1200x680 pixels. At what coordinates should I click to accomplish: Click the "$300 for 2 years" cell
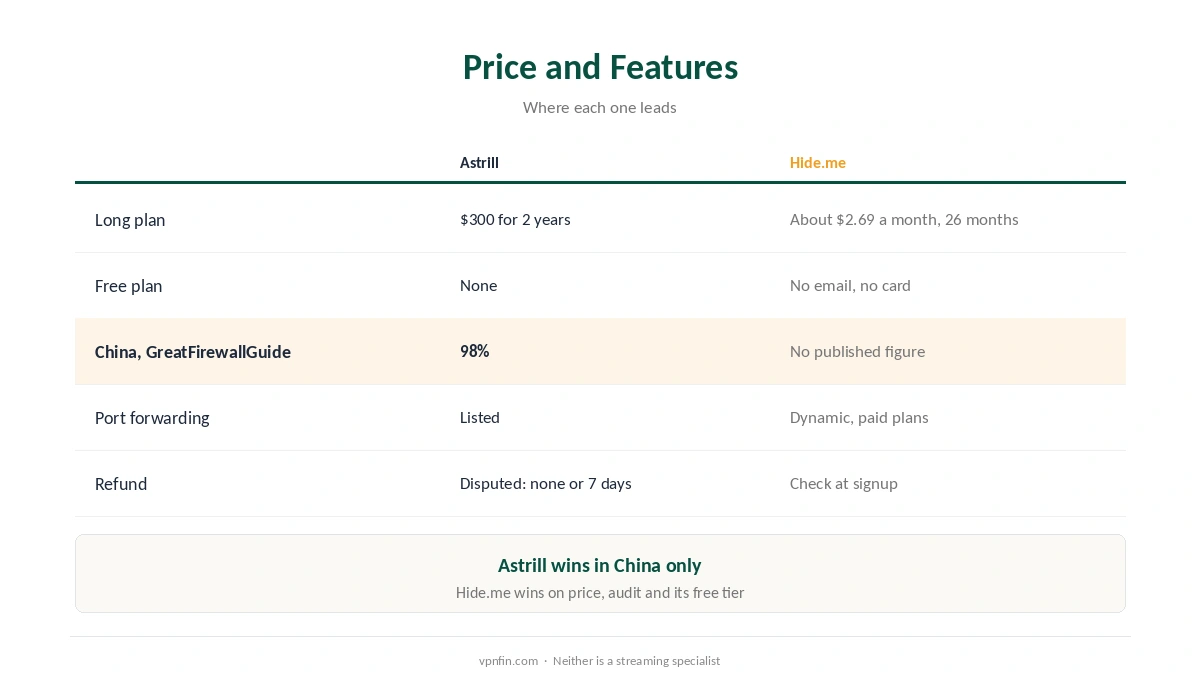click(x=515, y=219)
